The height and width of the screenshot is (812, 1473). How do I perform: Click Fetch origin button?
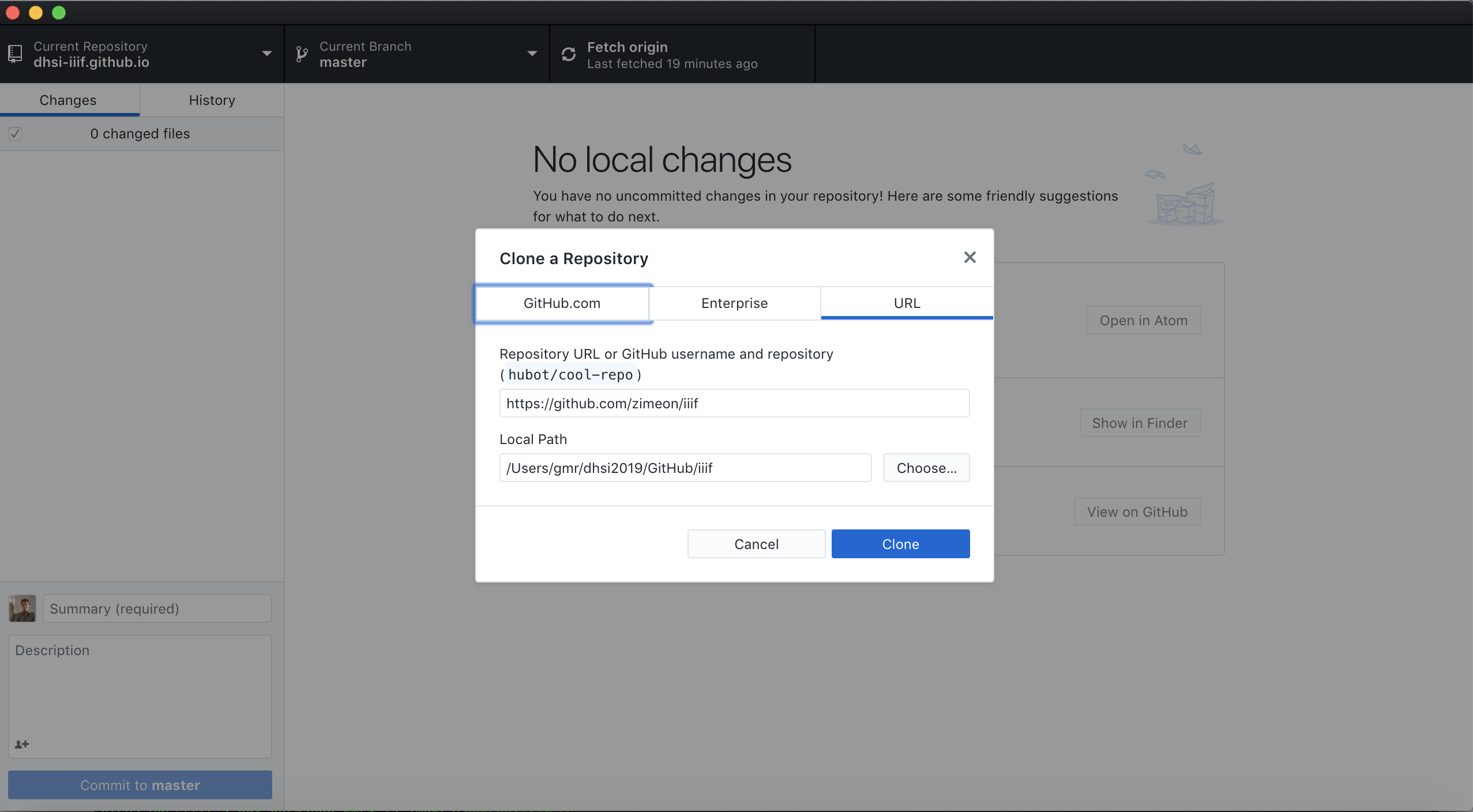[x=682, y=54]
